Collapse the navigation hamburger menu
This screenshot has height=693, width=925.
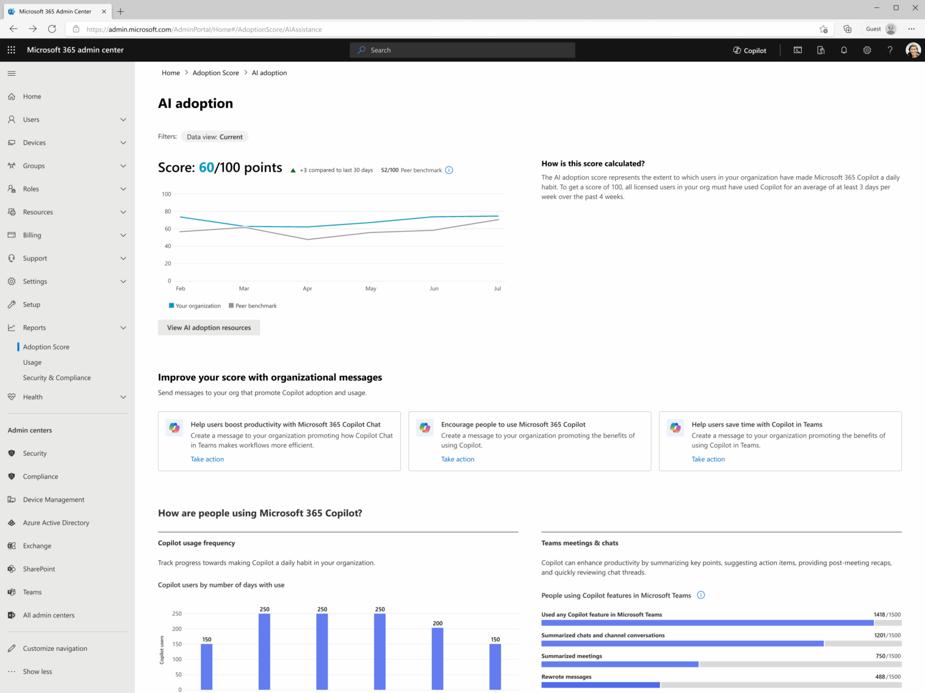11,73
